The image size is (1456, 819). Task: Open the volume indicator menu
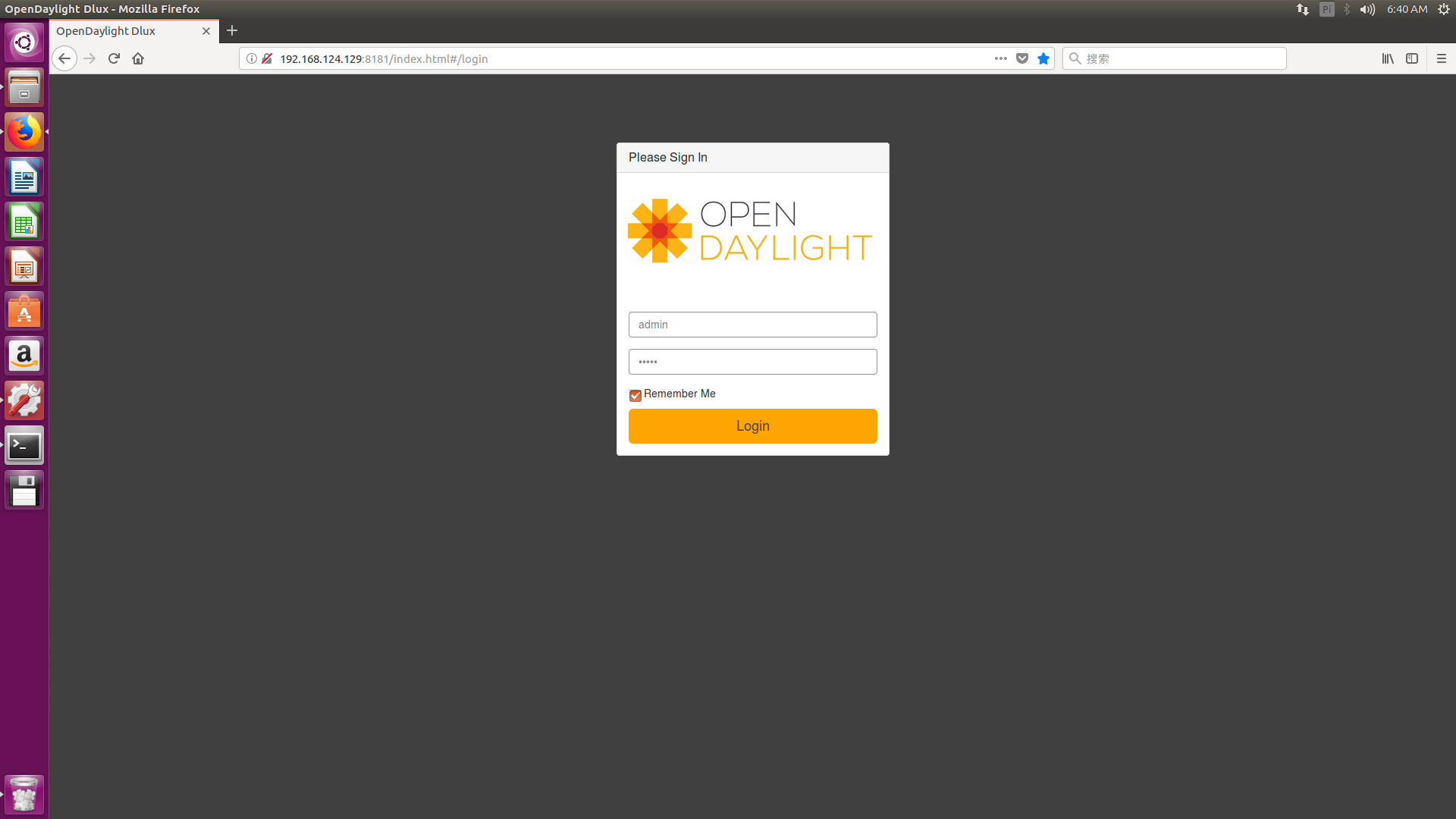[x=1367, y=9]
